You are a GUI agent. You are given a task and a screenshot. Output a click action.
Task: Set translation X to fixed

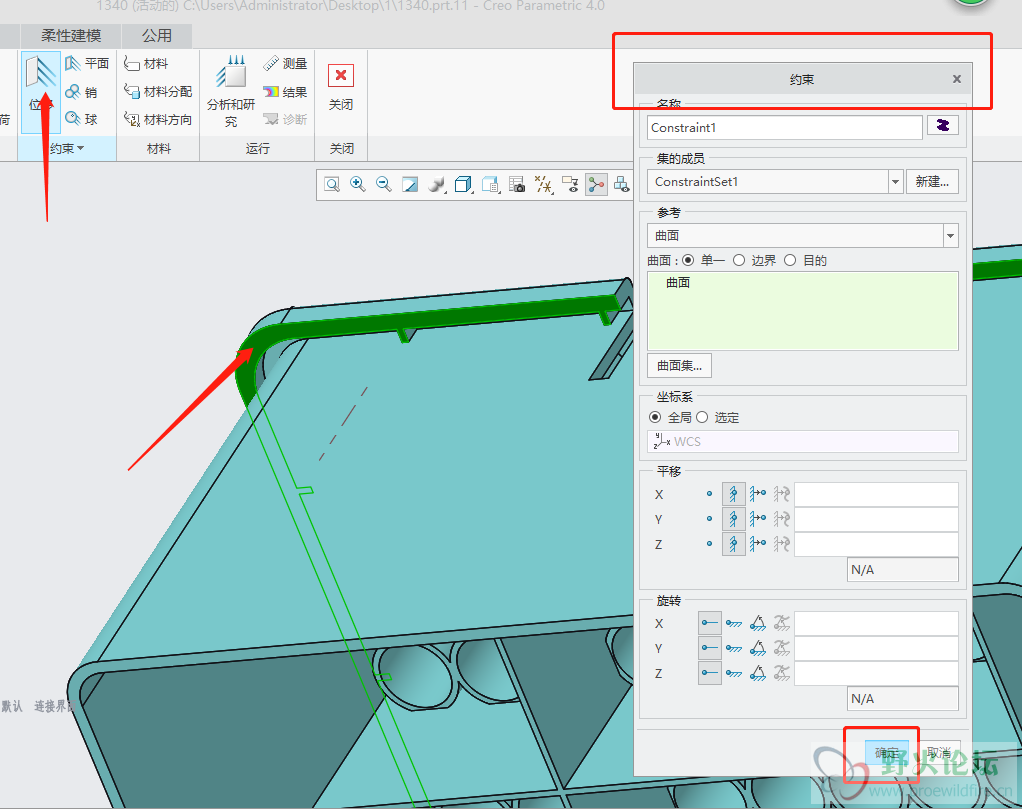point(733,494)
